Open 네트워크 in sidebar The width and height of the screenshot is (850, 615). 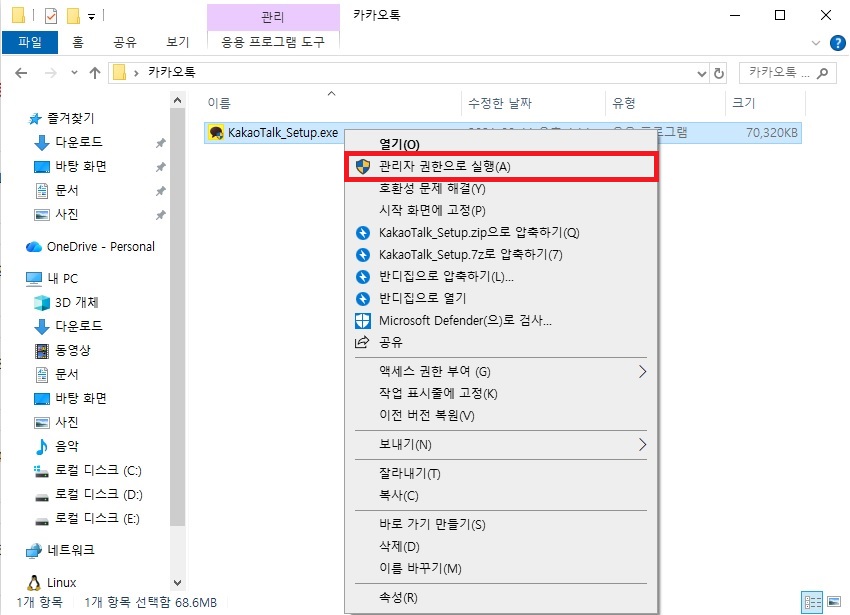pos(60,550)
